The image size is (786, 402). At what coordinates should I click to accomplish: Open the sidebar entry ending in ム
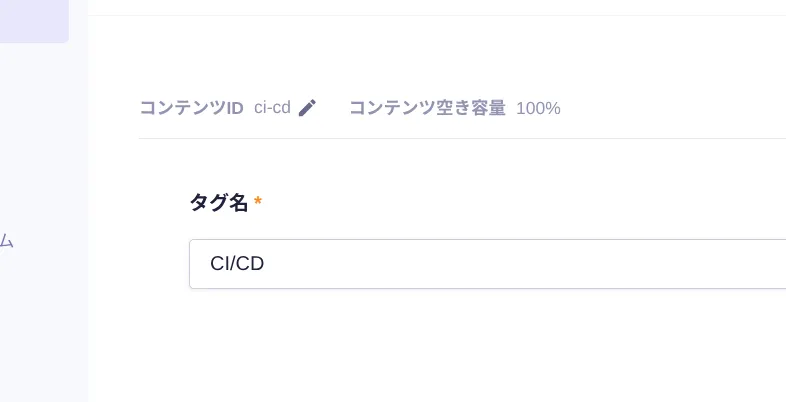pyautogui.click(x=6, y=241)
